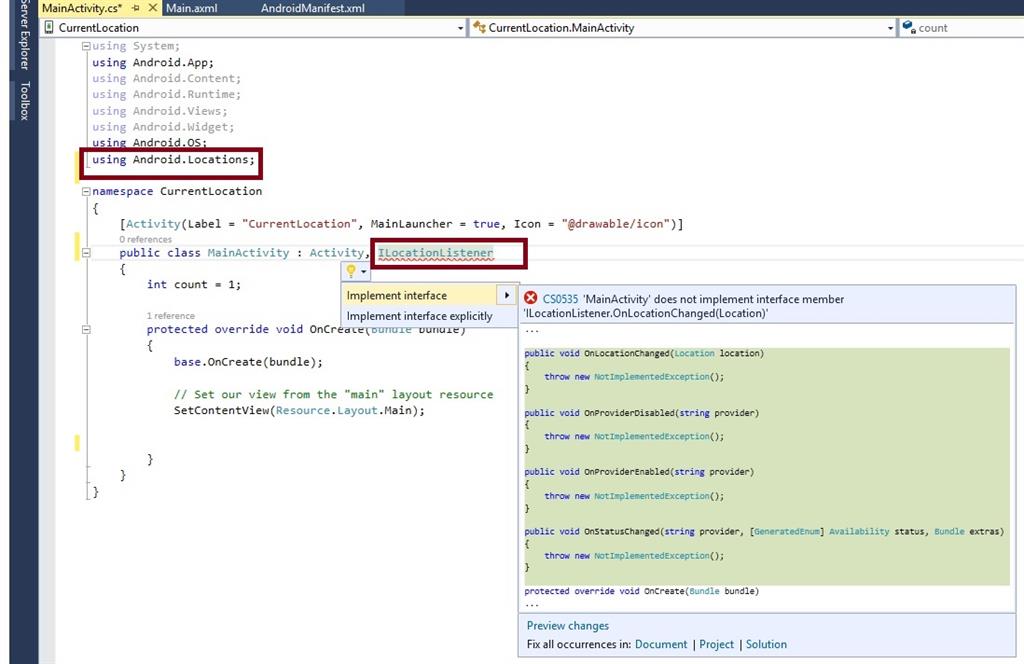Pin the MainActivity.cs tab
Screen dimensions: 1024x664
[136, 8]
